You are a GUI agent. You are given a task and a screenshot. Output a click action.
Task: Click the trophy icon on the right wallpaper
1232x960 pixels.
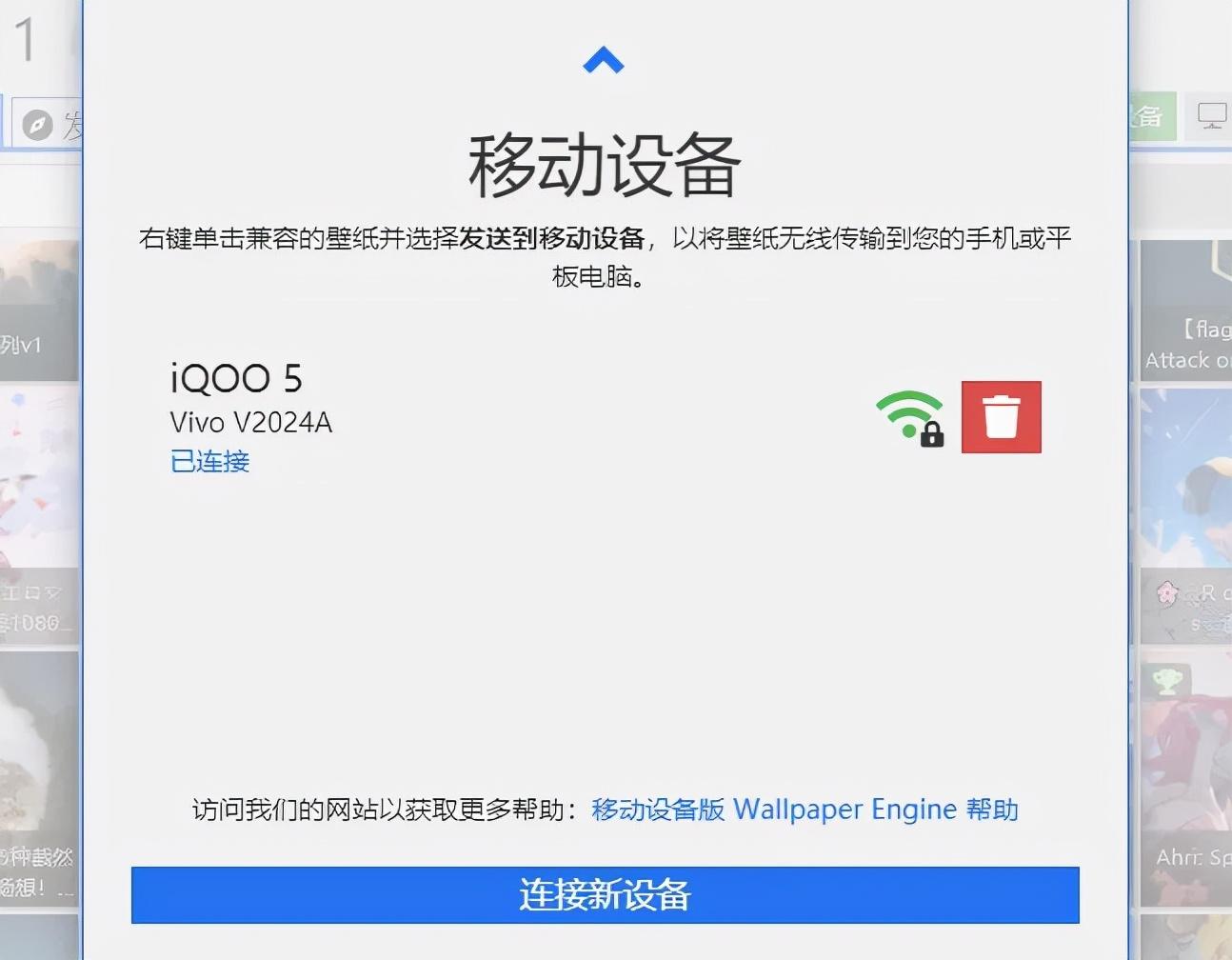click(1166, 680)
